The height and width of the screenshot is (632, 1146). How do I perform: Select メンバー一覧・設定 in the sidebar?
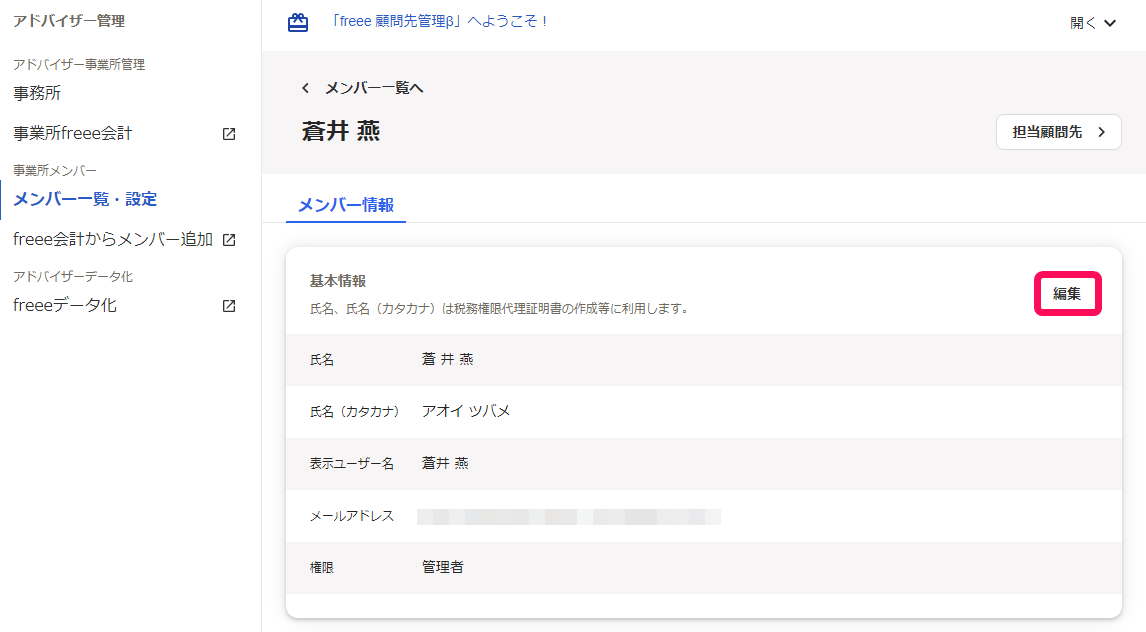click(x=85, y=199)
